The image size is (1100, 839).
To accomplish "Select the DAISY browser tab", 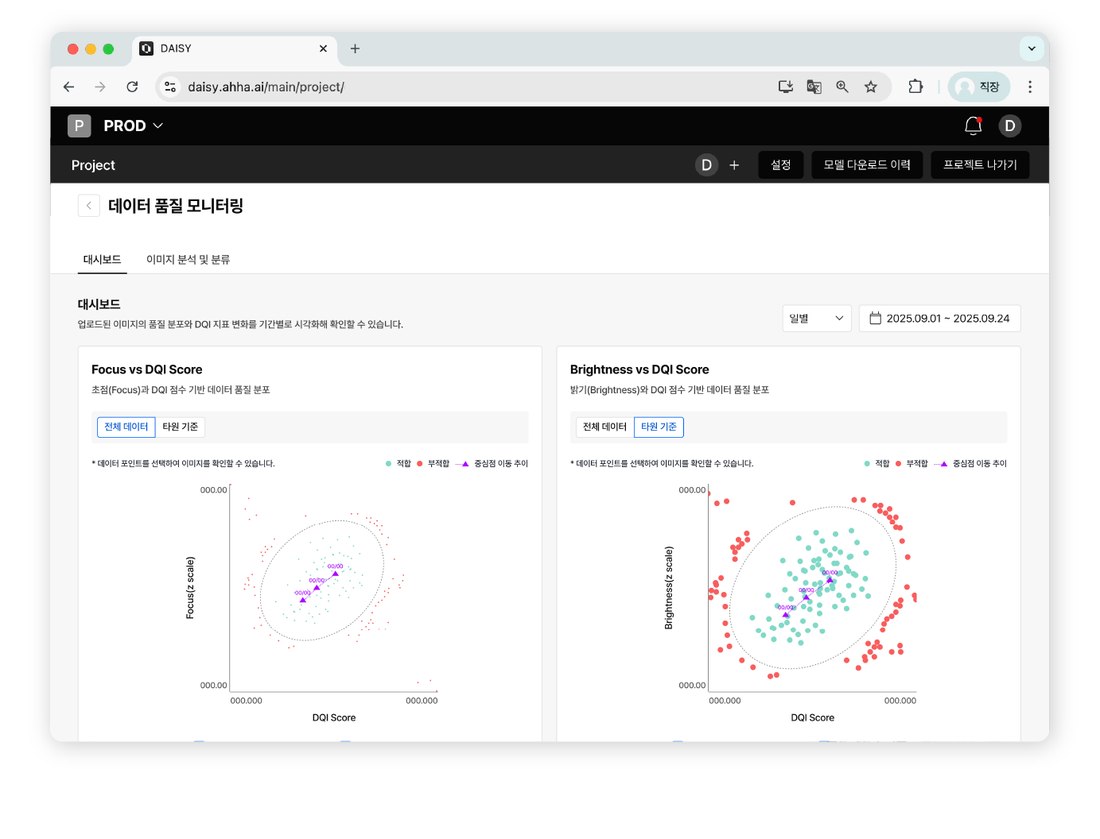I will [234, 48].
